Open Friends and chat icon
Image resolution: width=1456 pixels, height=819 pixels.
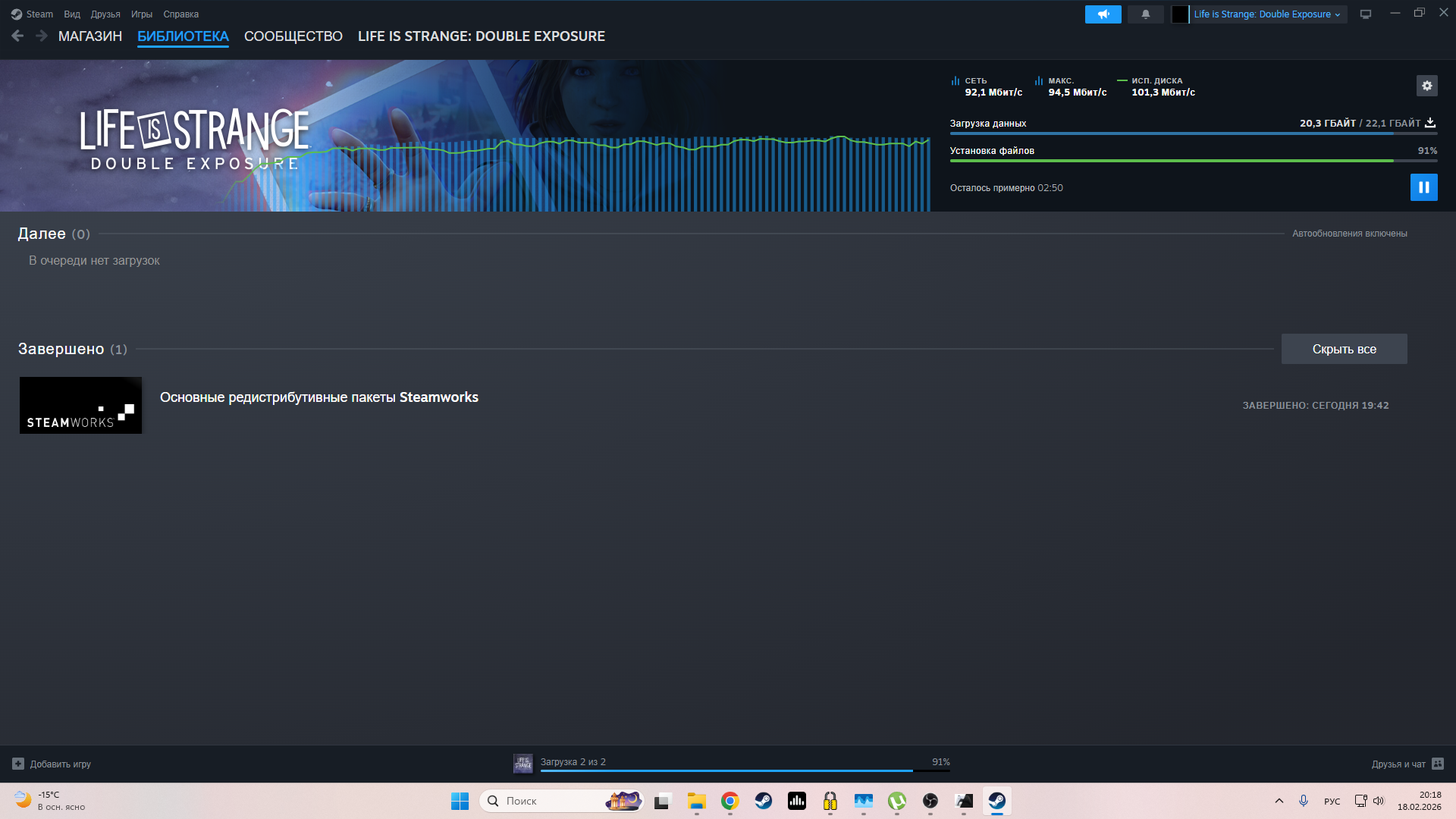[x=1438, y=764]
